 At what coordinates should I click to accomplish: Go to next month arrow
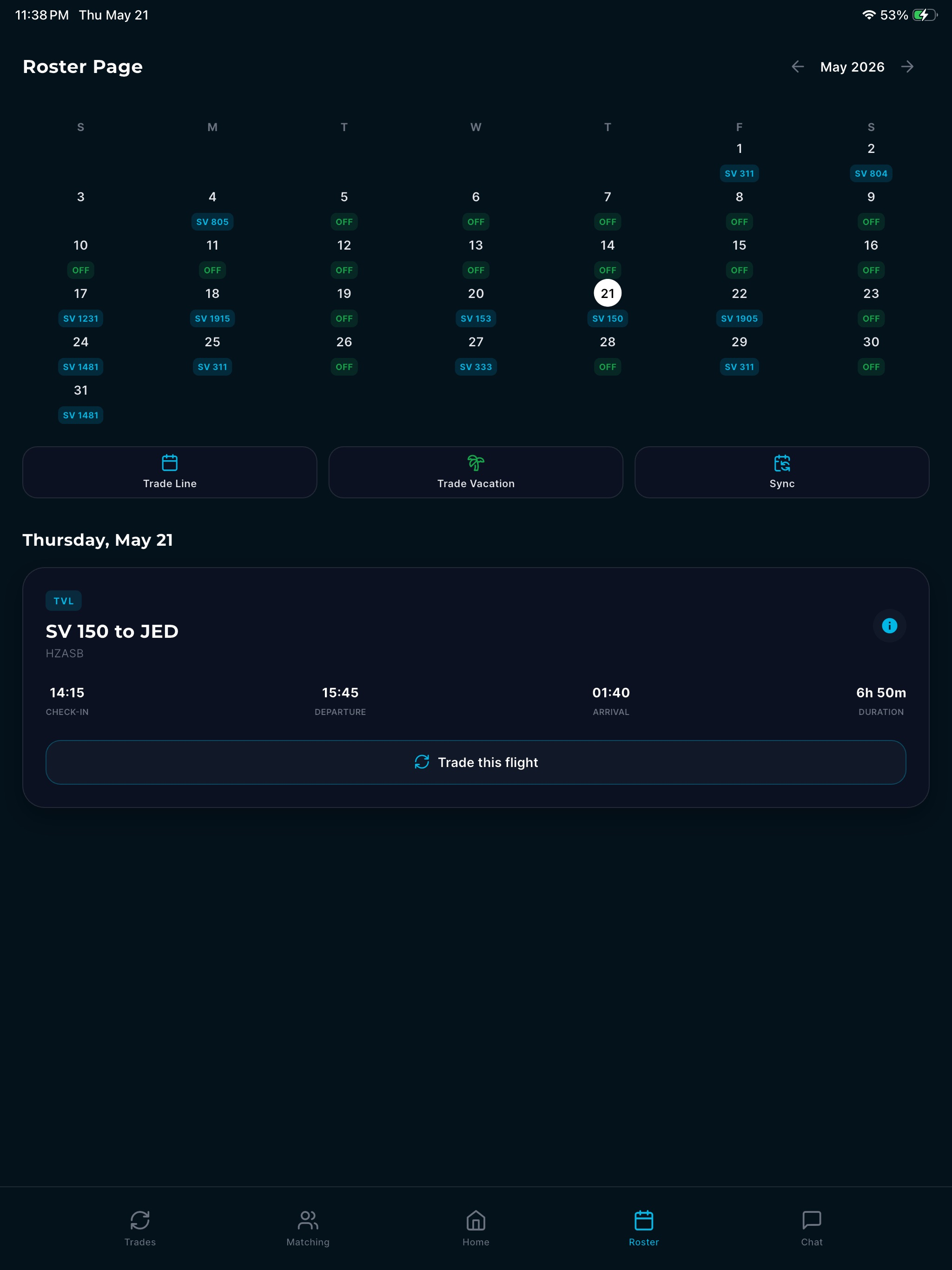tap(907, 67)
